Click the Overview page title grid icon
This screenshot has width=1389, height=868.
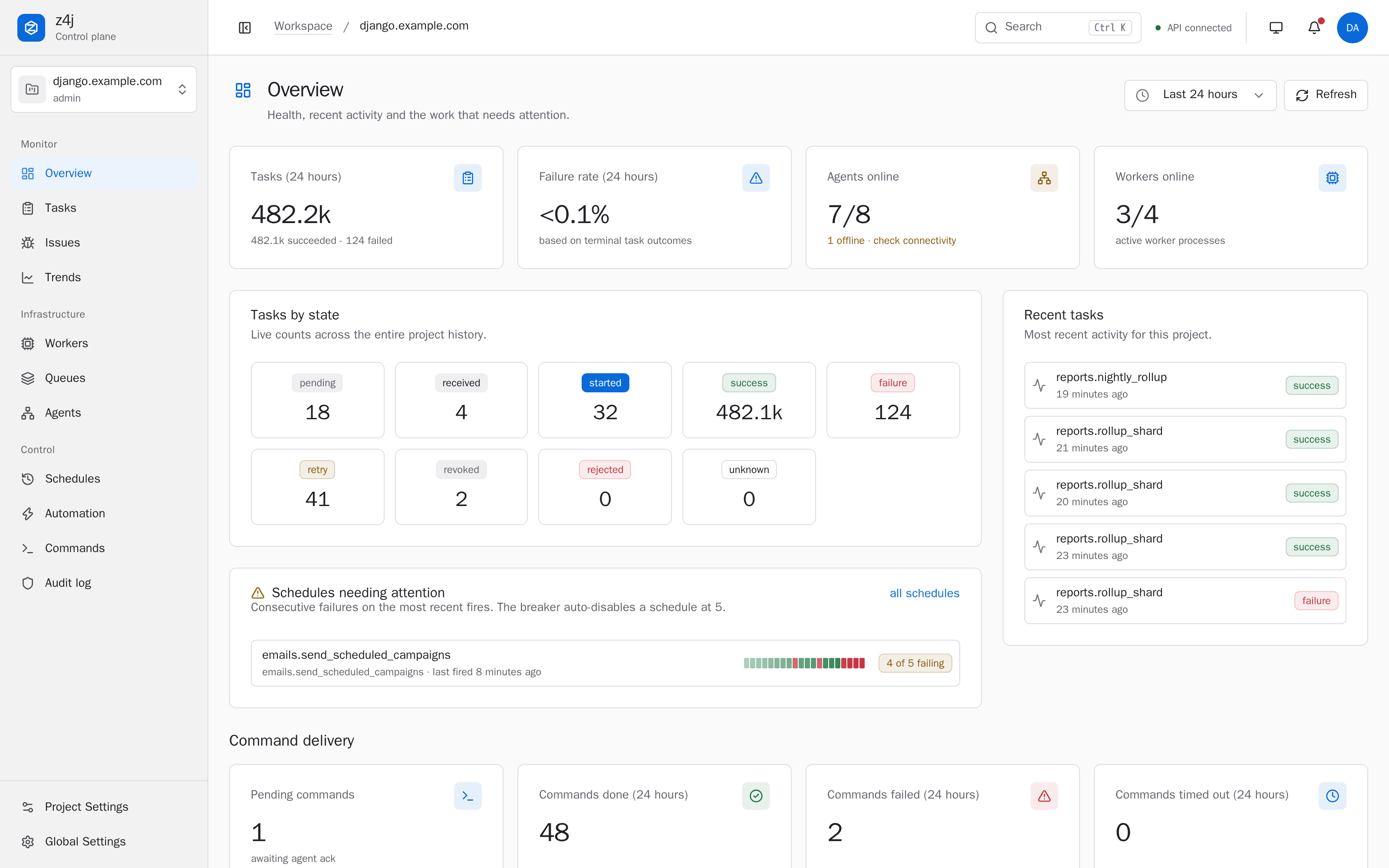tap(243, 90)
